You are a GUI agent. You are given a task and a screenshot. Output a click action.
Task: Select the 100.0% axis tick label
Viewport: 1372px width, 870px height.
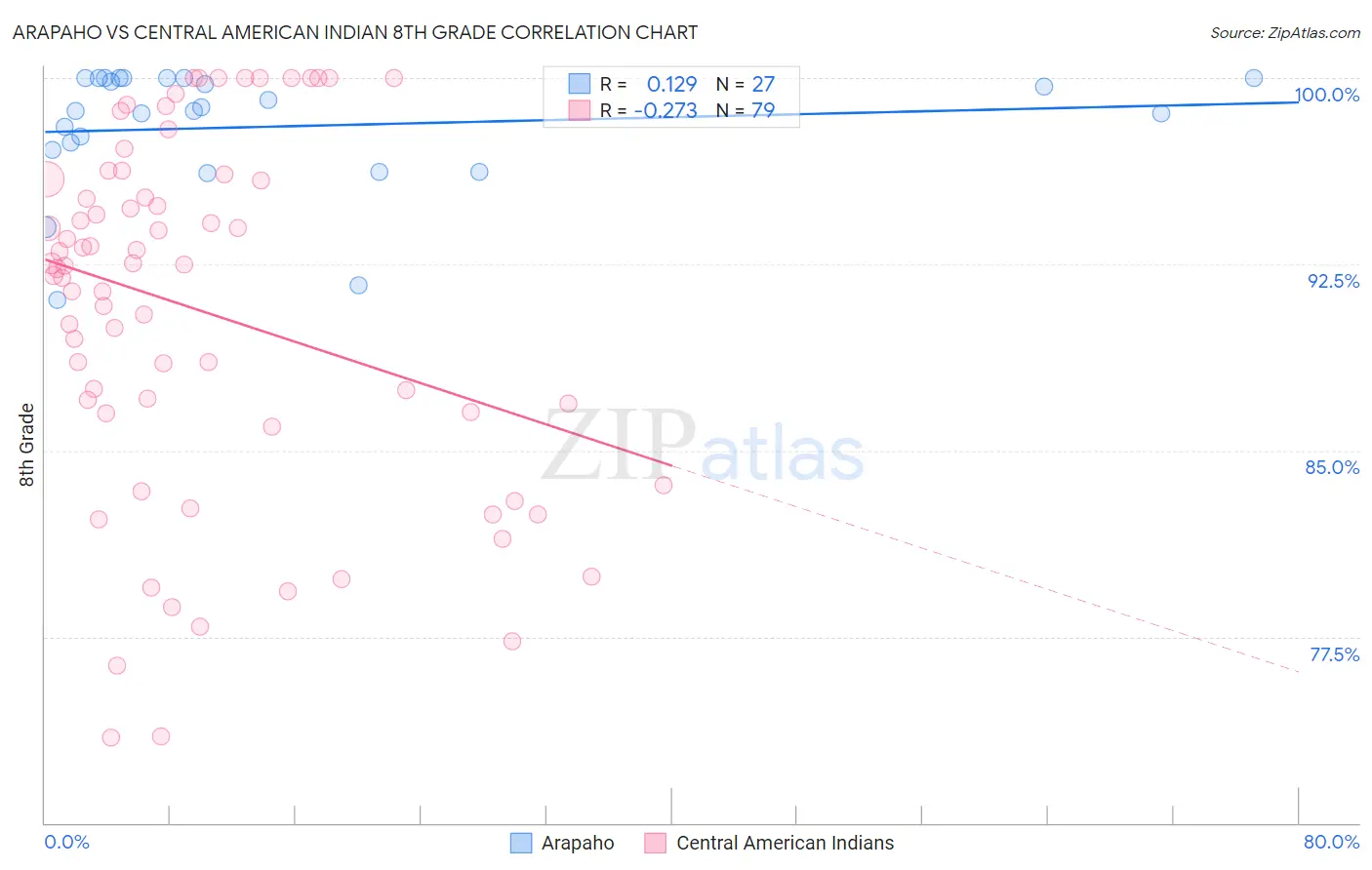[x=1327, y=95]
